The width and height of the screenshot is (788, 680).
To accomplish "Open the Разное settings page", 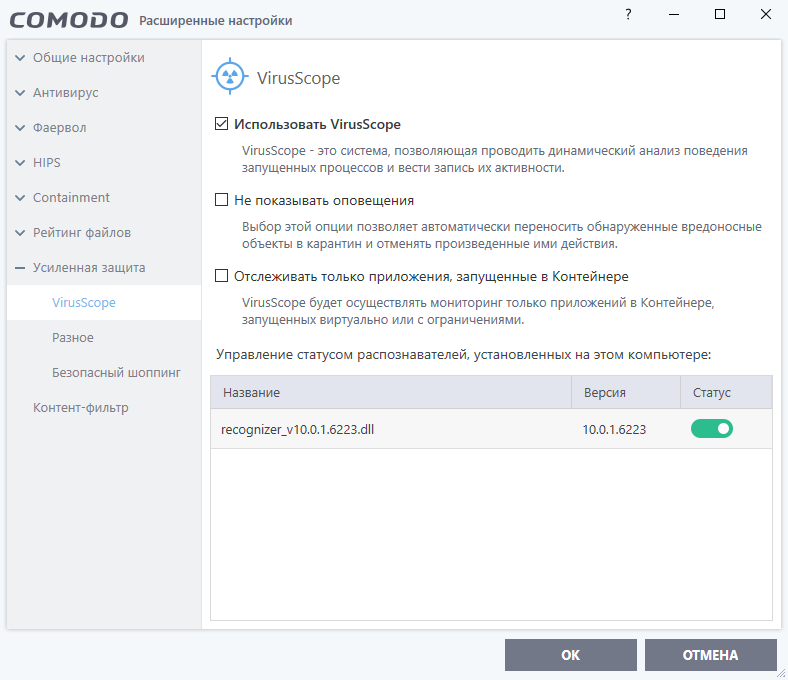I will coord(73,338).
